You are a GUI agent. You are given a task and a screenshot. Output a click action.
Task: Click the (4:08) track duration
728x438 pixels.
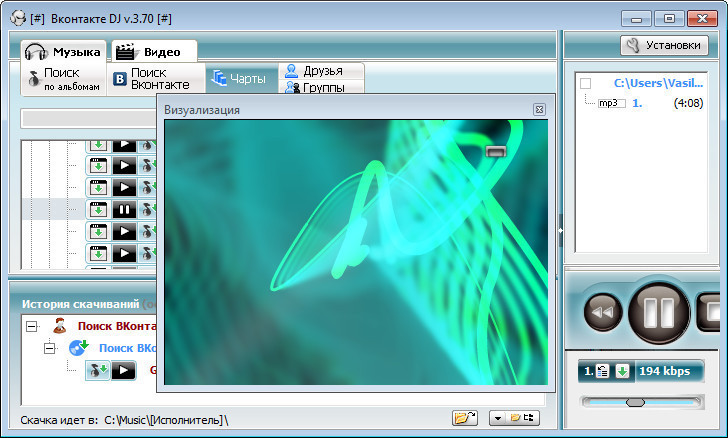coord(688,103)
